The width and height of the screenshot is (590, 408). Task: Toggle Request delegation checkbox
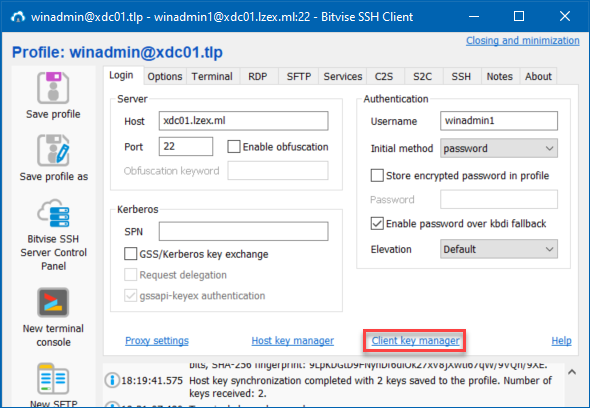(131, 275)
